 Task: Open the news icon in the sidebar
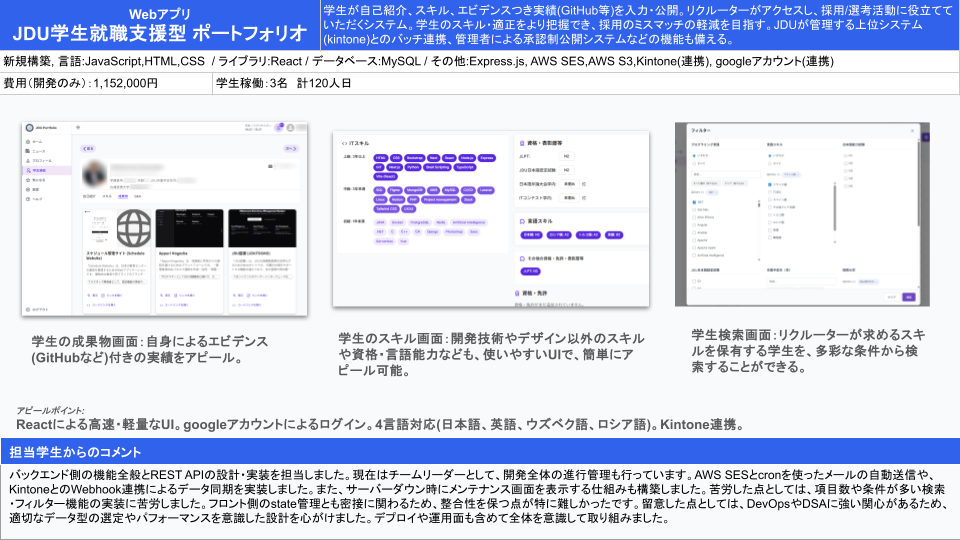(30, 152)
